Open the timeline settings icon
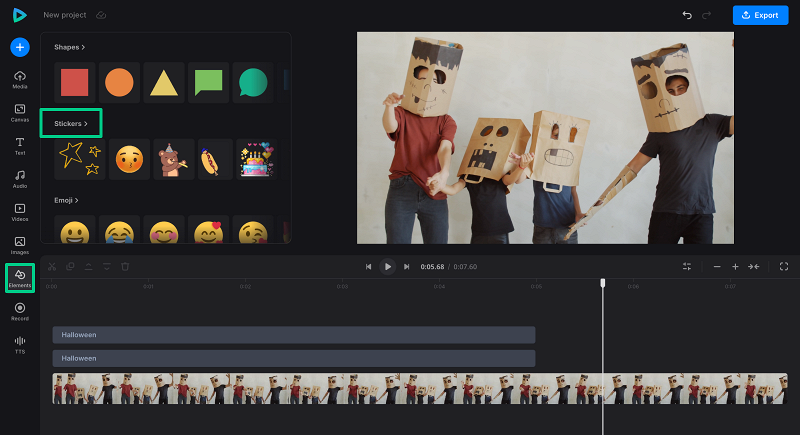The image size is (800, 435). point(687,267)
